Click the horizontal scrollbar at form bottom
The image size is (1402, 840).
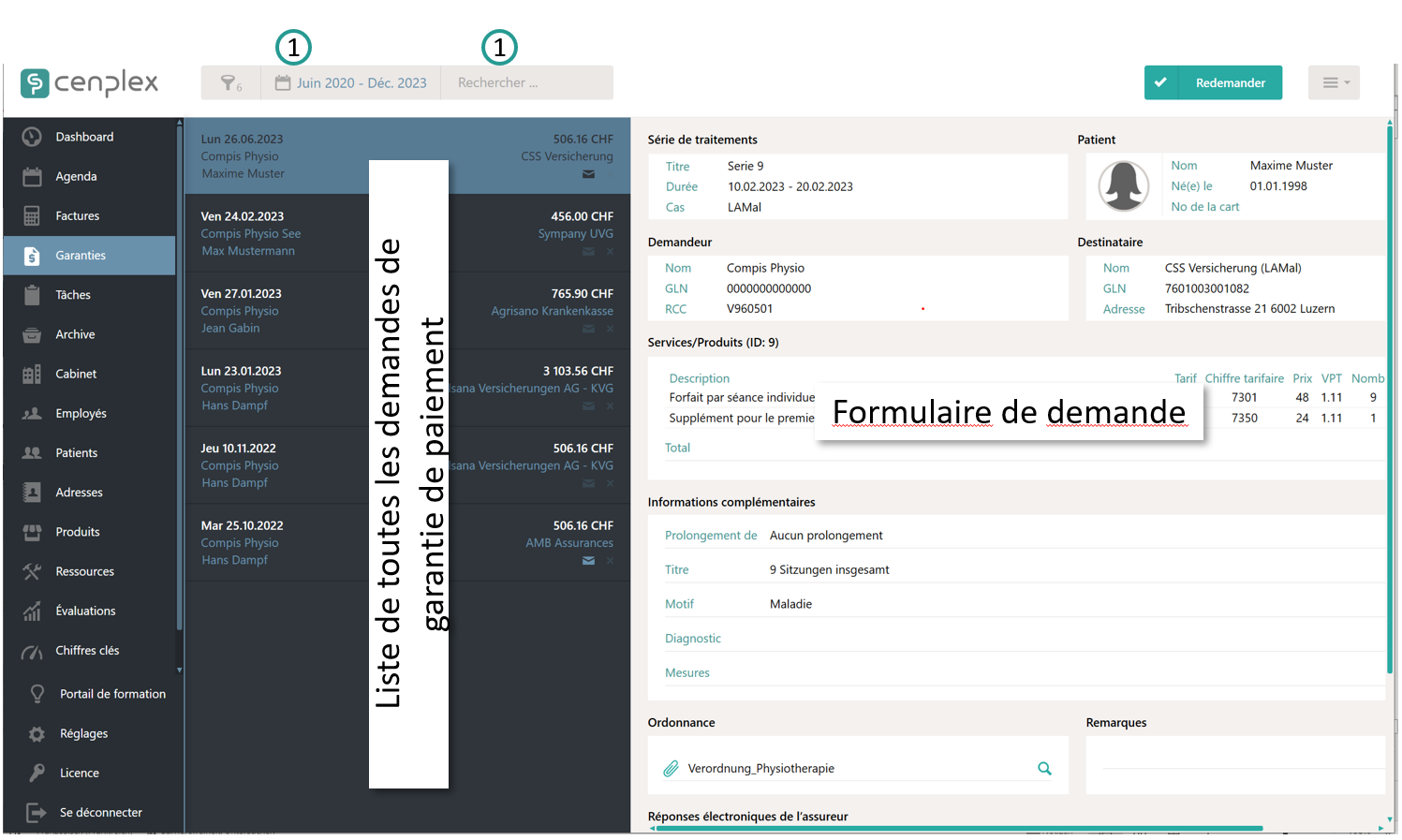pyautogui.click(x=955, y=829)
